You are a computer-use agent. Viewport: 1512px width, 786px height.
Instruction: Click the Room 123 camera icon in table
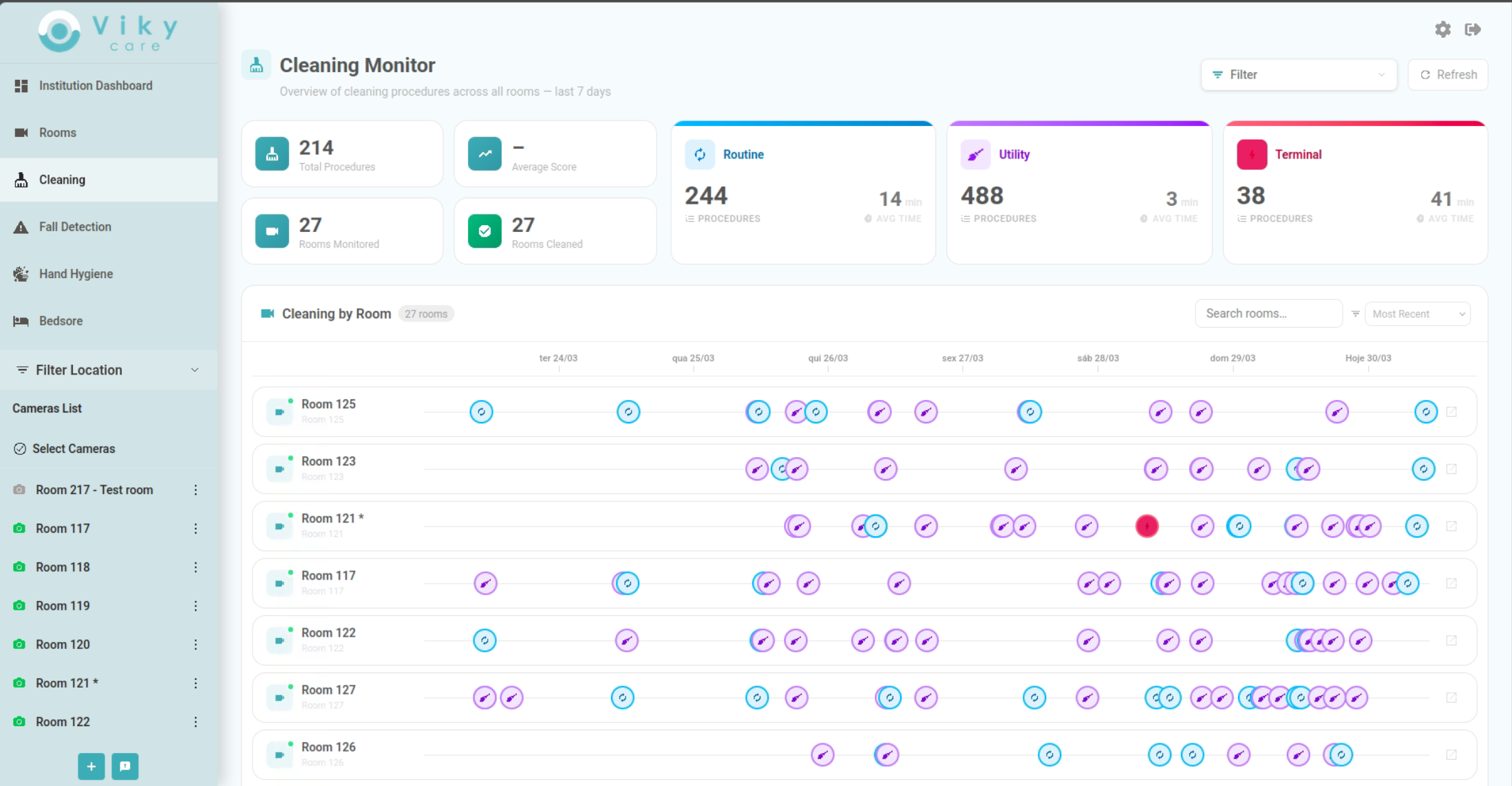tap(279, 469)
